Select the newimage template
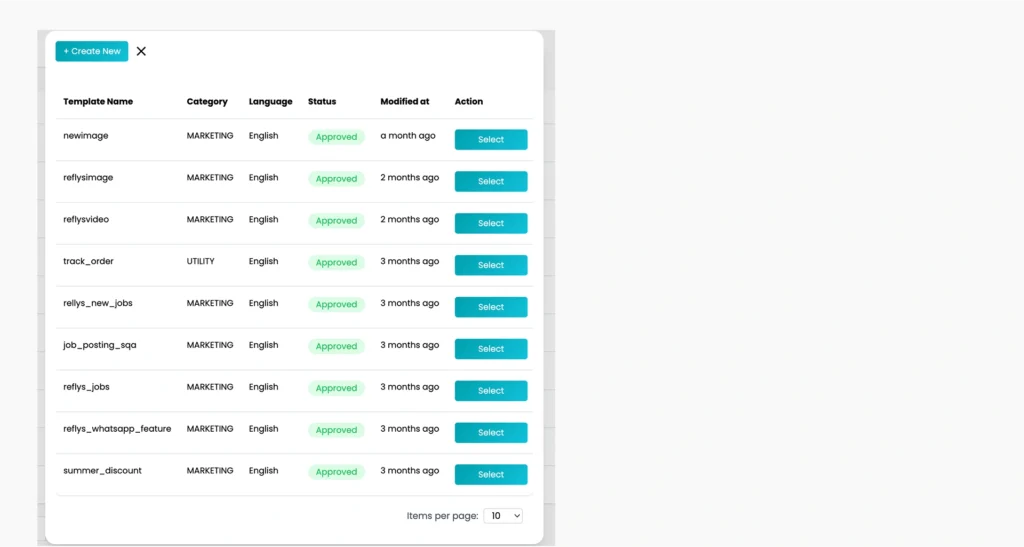The image size is (1024, 547). point(490,139)
